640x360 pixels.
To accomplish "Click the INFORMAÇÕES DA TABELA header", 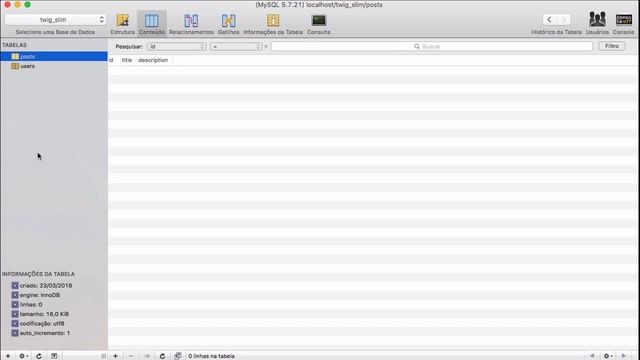I will click(x=38, y=274).
